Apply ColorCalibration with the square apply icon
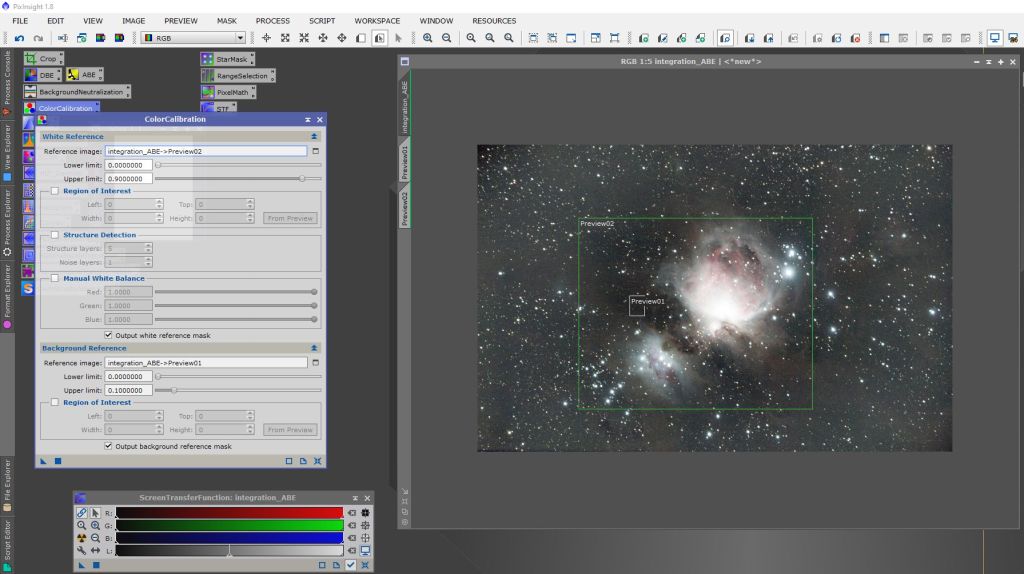Image resolution: width=1024 pixels, height=574 pixels. 58,461
